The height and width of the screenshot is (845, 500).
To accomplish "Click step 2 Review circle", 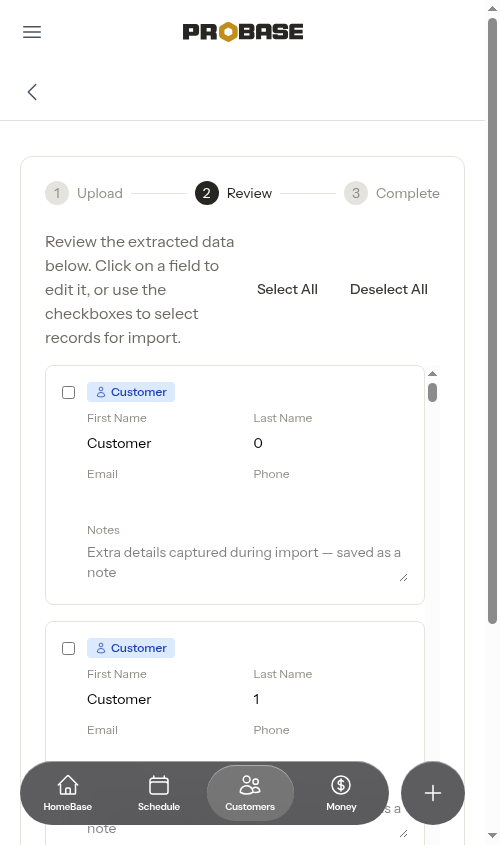I will pyautogui.click(x=207, y=193).
